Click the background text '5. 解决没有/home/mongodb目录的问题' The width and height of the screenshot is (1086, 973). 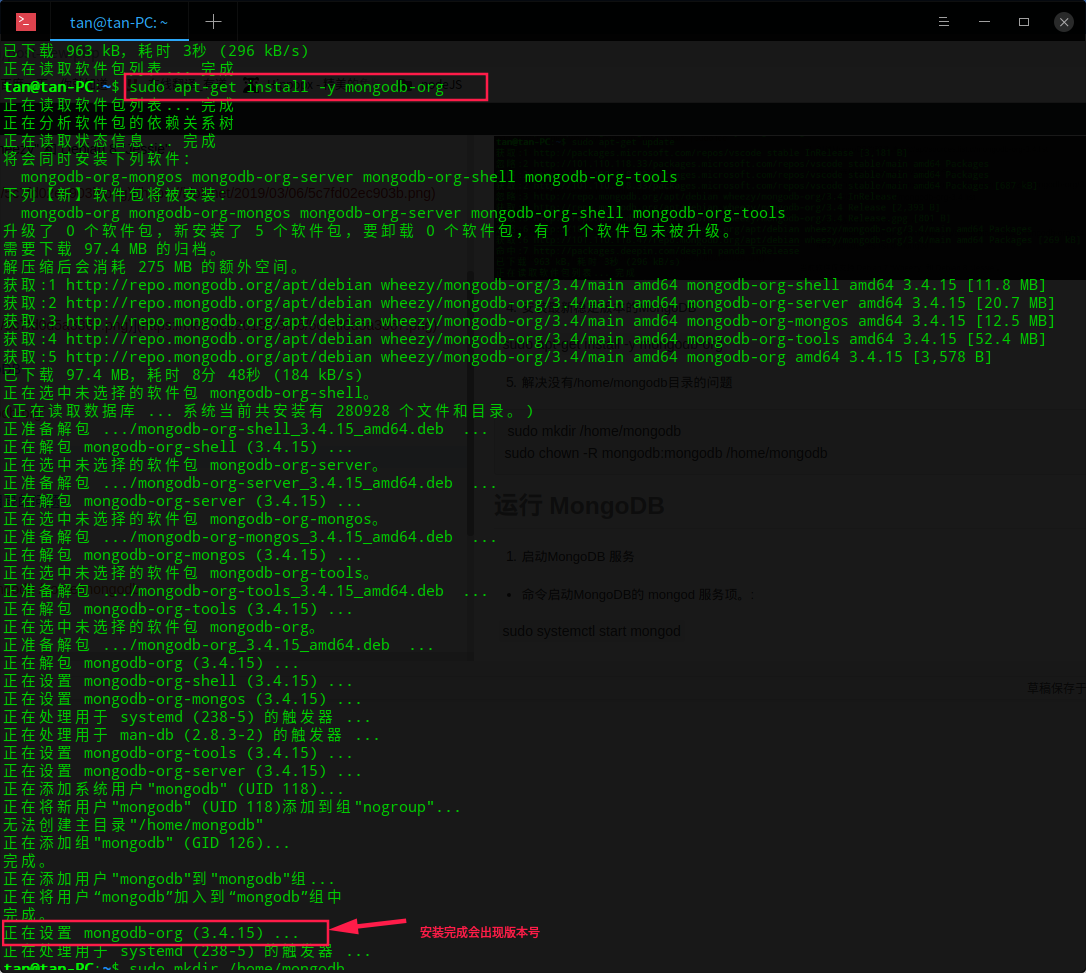point(618,382)
